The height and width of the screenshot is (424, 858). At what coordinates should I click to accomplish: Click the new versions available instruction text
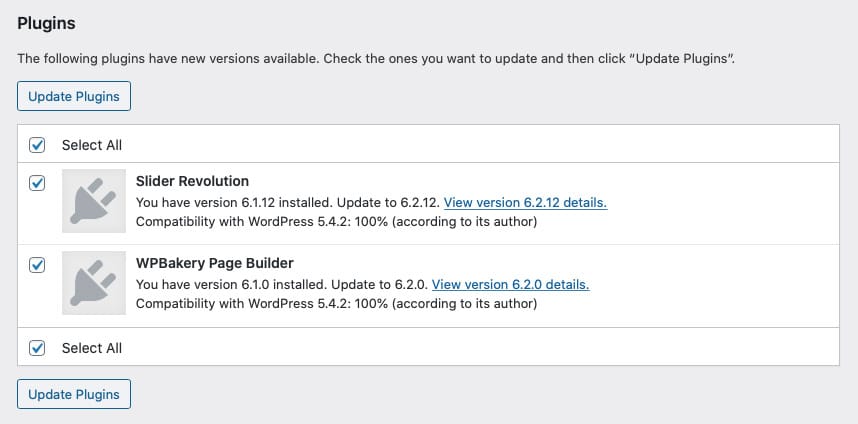point(376,59)
